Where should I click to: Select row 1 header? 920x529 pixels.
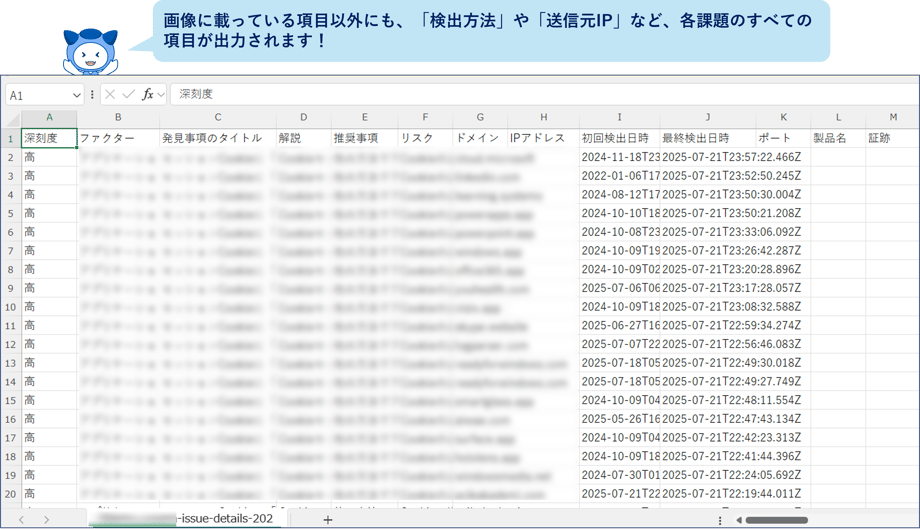pos(11,139)
